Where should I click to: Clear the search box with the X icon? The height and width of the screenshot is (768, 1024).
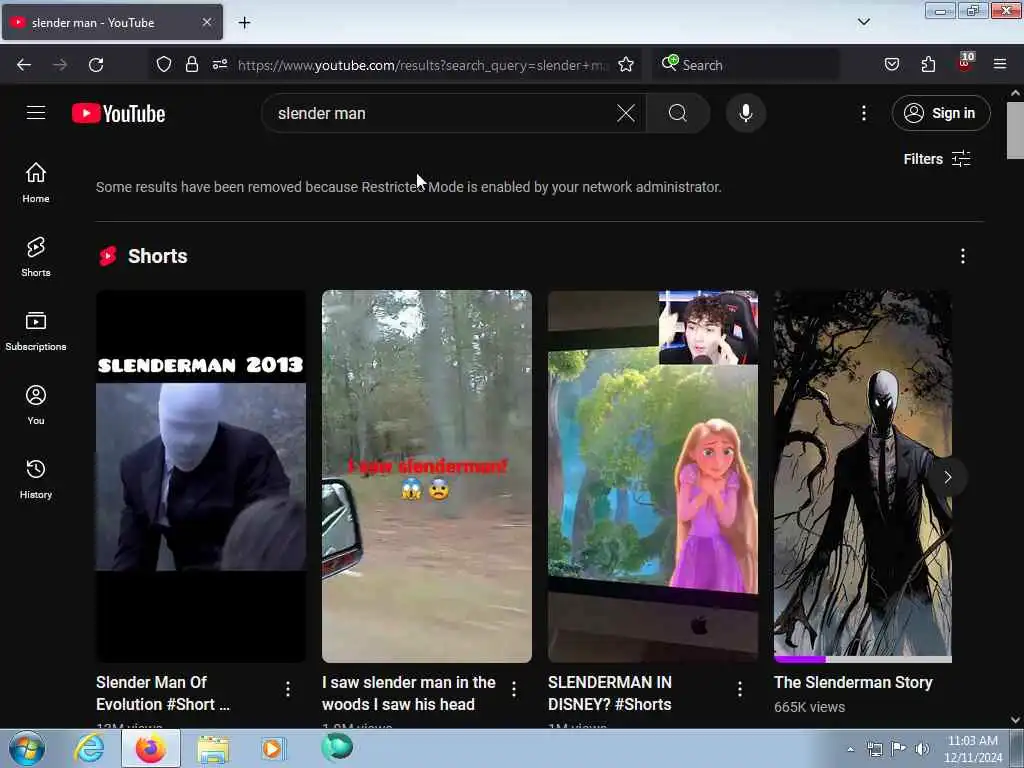626,113
